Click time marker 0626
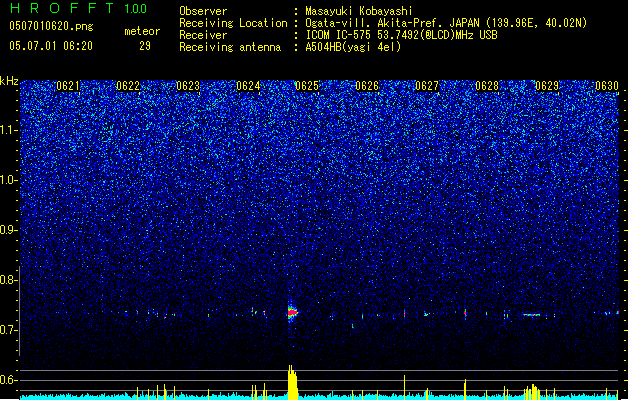The height and width of the screenshot is (400, 629). pyautogui.click(x=367, y=86)
